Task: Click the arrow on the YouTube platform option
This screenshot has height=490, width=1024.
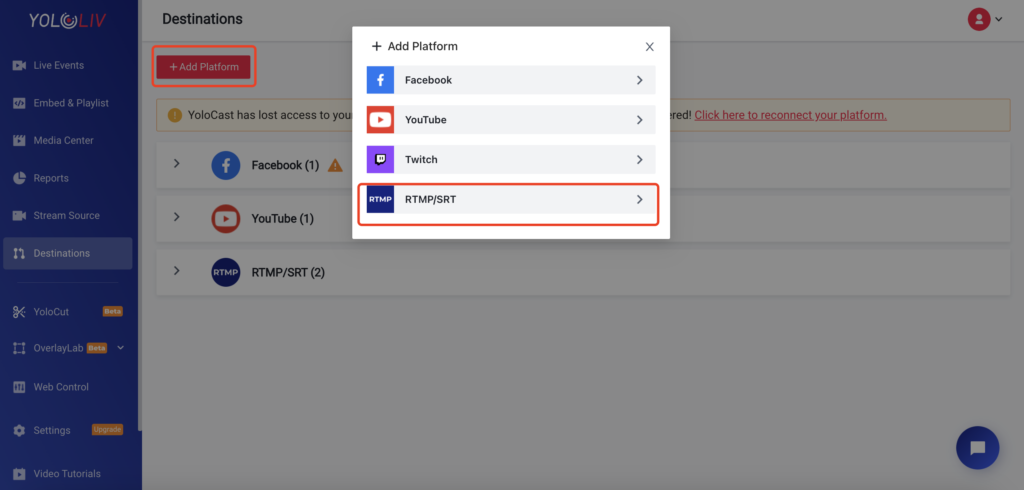Action: click(640, 120)
